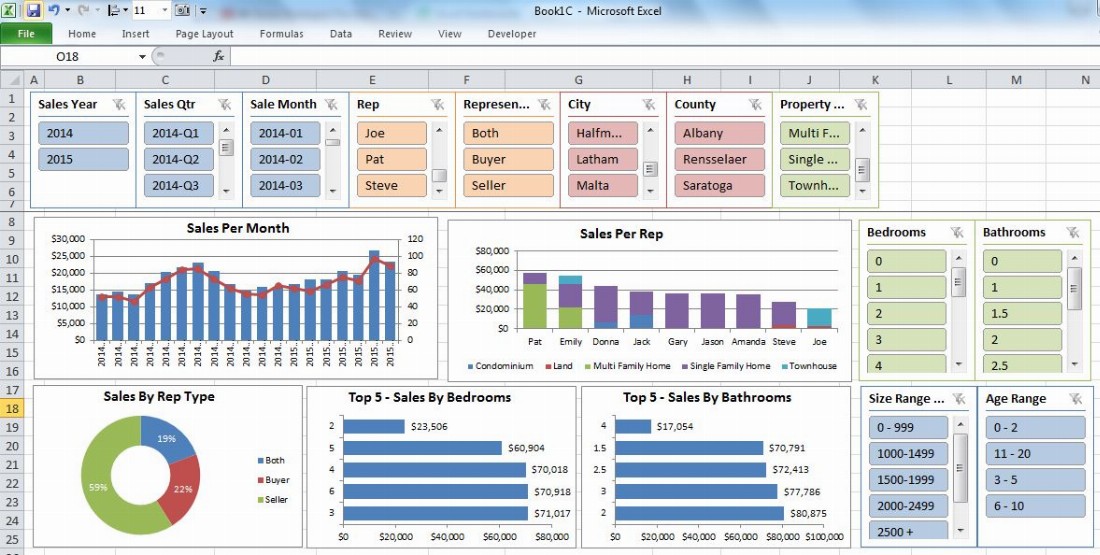Click up arrow of Rep slicer scrollbar
This screenshot has height=555, width=1100.
(439, 129)
